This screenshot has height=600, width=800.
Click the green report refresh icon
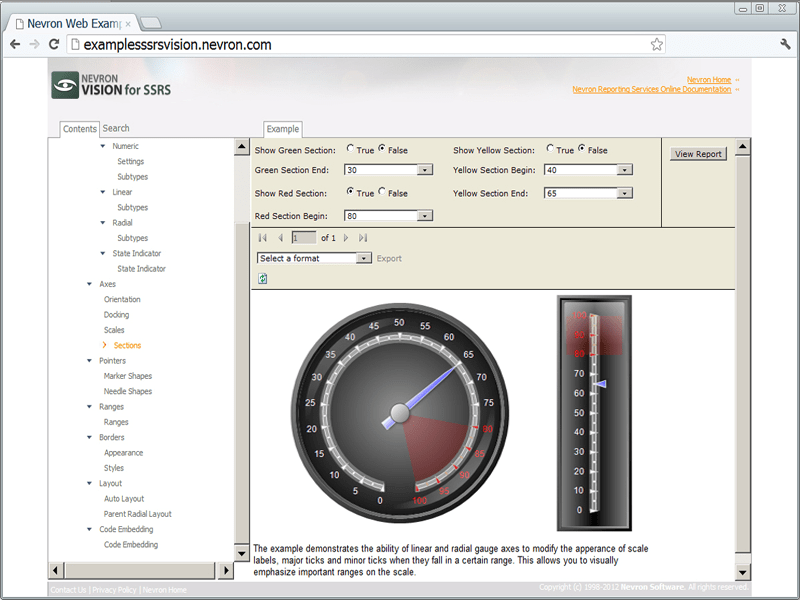[263, 279]
